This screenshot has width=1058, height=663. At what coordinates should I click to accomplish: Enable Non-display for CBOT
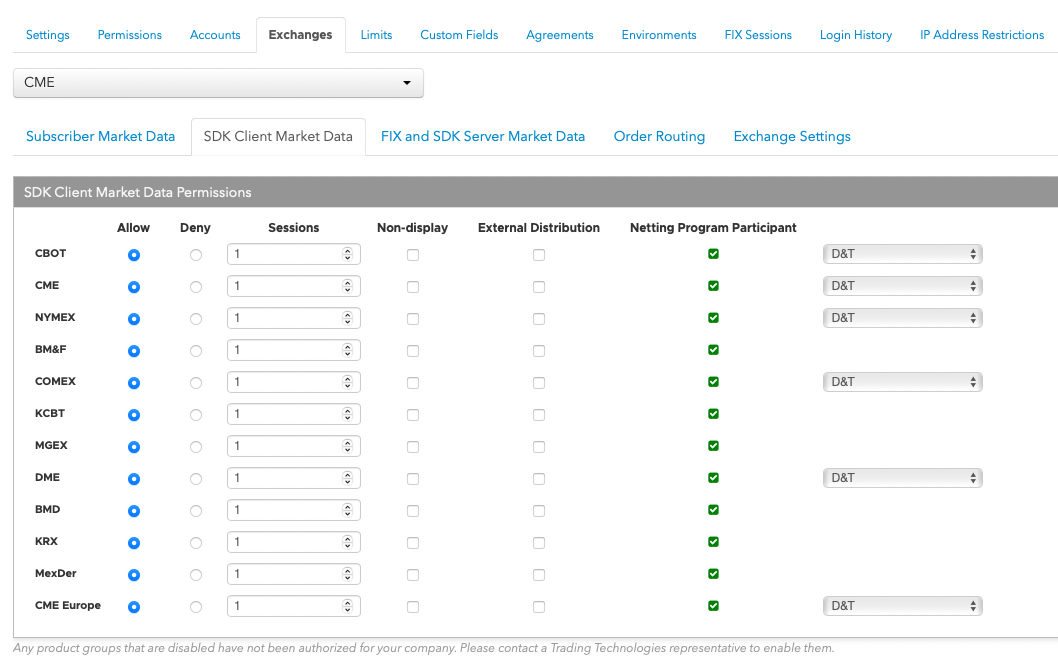[x=413, y=255]
